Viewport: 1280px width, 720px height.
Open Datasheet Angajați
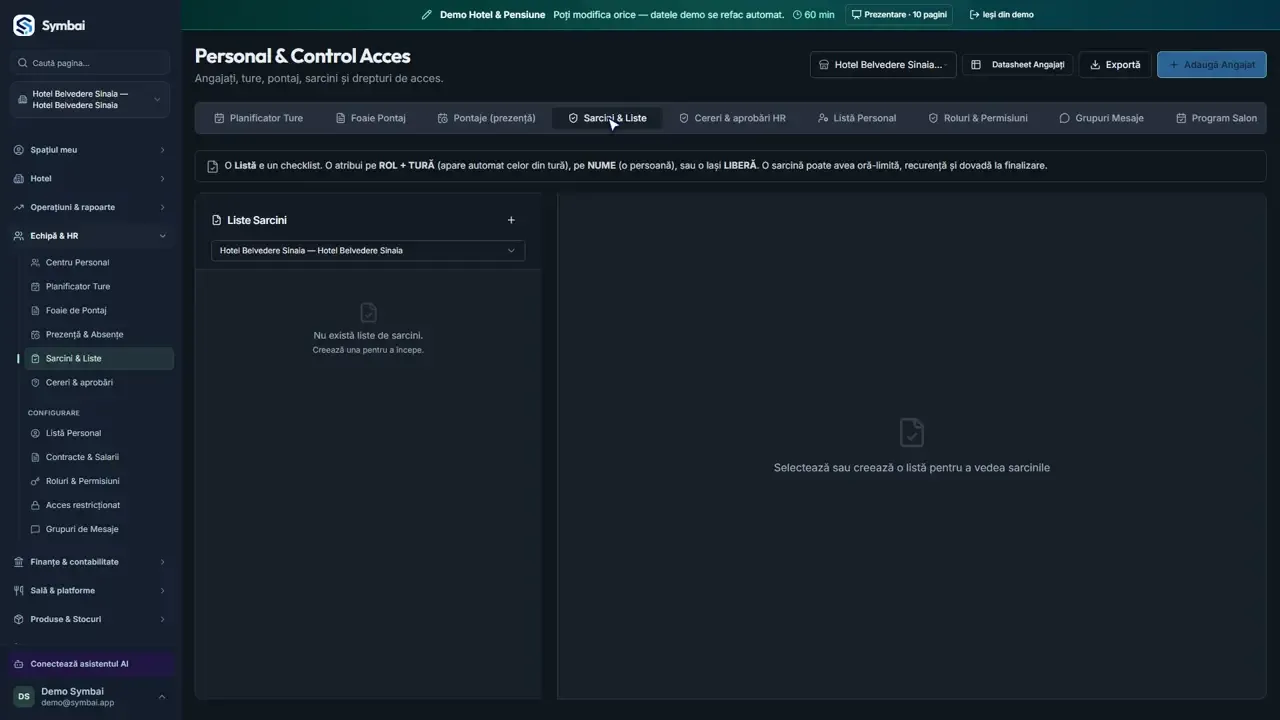[x=1018, y=65]
